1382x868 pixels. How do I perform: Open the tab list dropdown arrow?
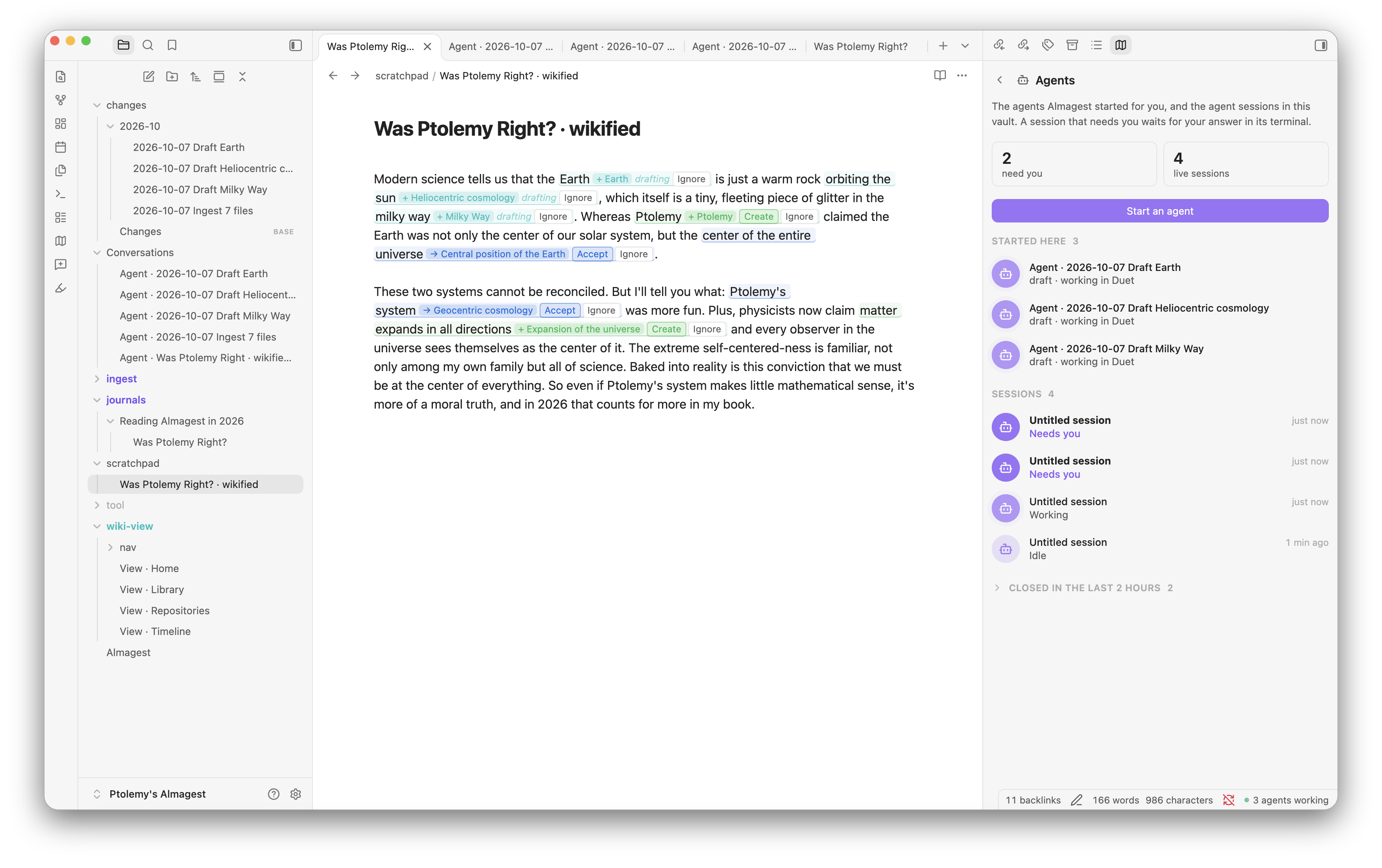966,45
